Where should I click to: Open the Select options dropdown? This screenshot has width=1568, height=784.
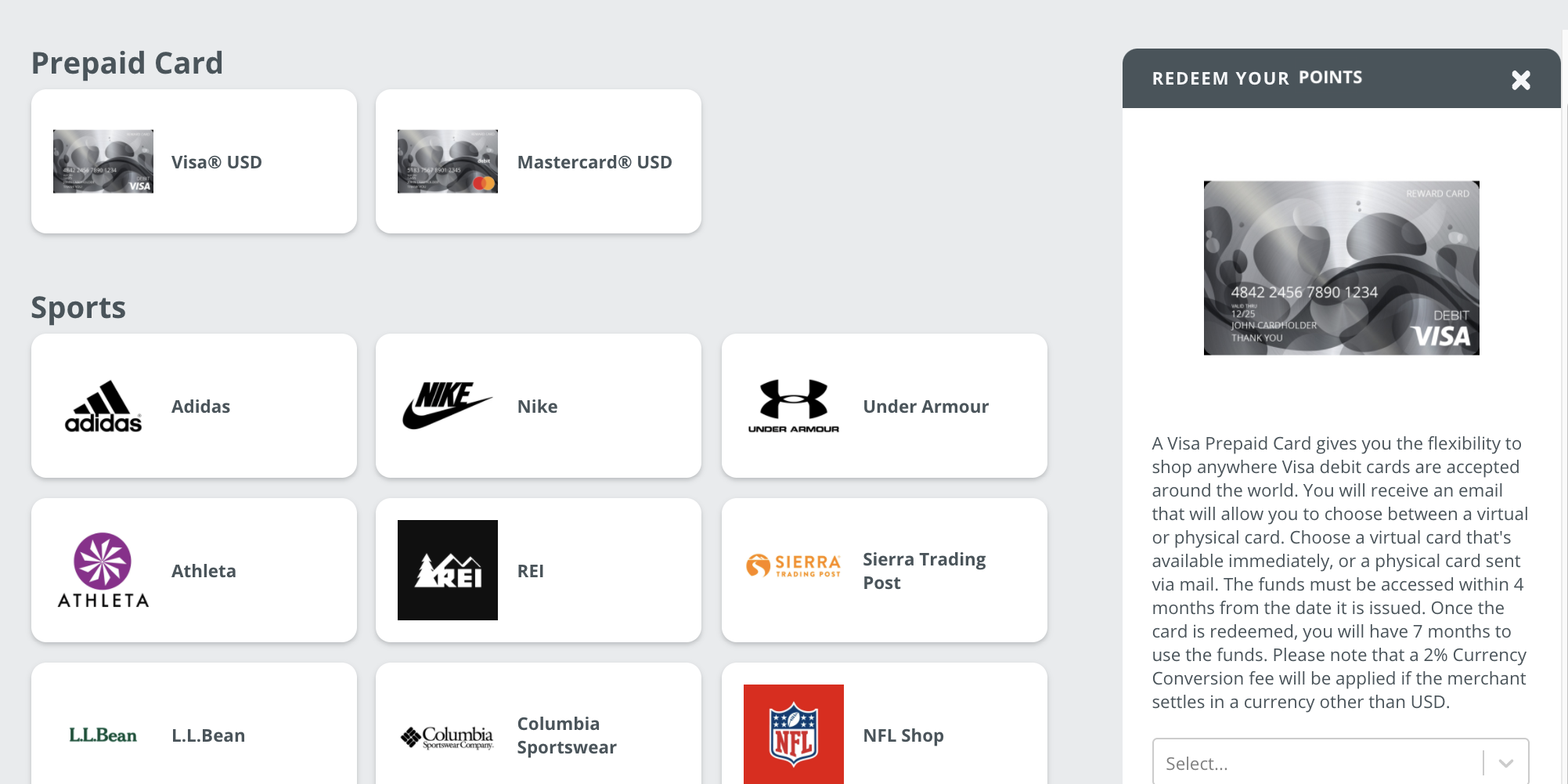[x=1315, y=763]
